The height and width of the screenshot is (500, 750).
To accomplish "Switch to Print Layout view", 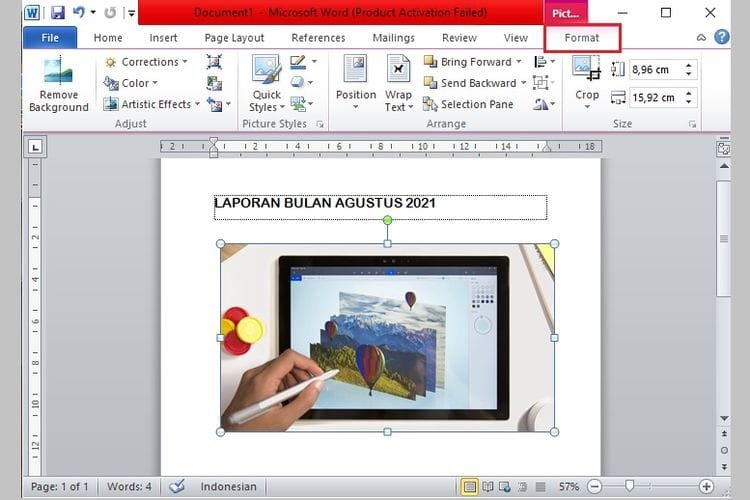I will [x=470, y=487].
